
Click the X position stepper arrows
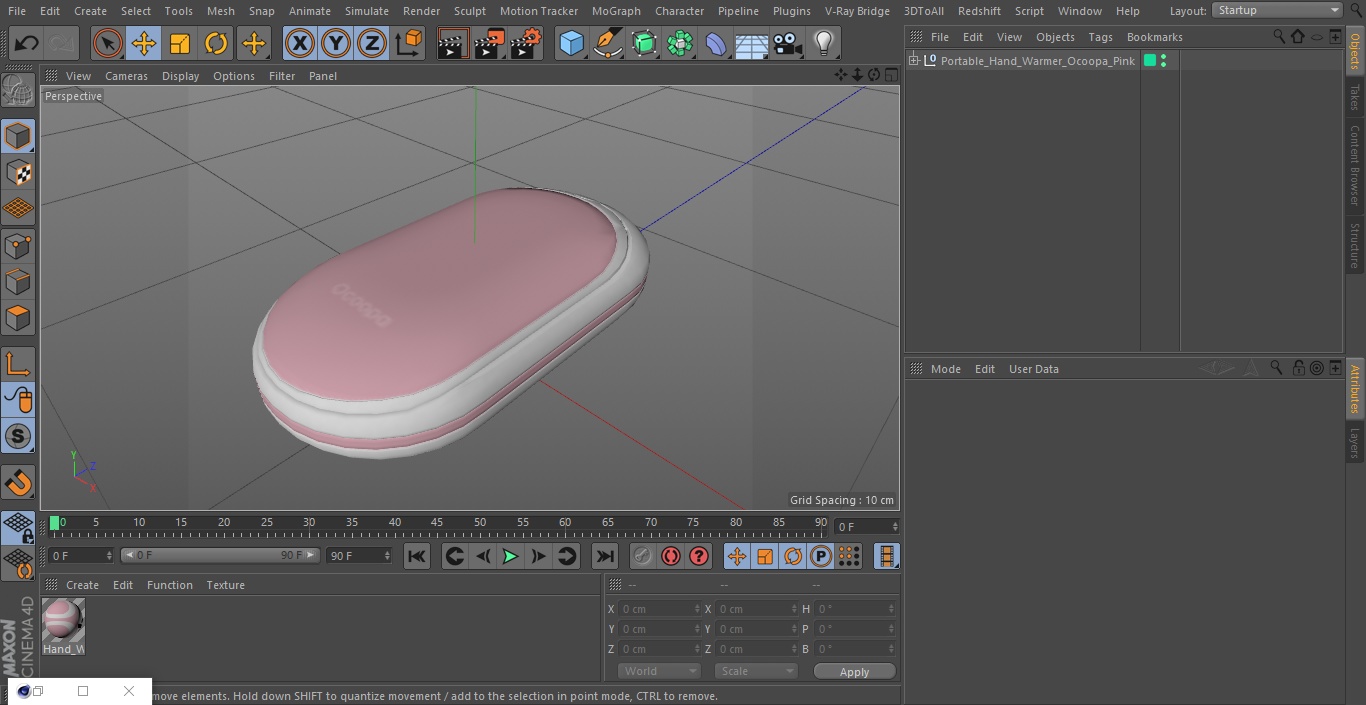(697, 609)
